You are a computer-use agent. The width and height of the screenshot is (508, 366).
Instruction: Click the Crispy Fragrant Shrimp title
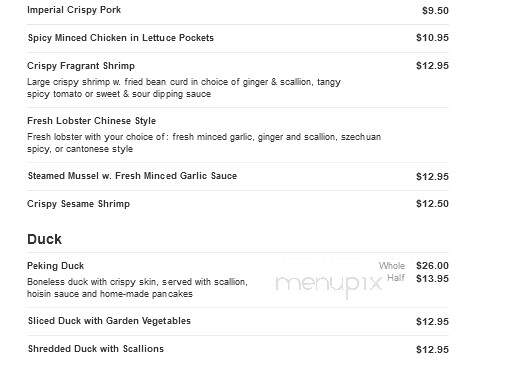[x=81, y=66]
